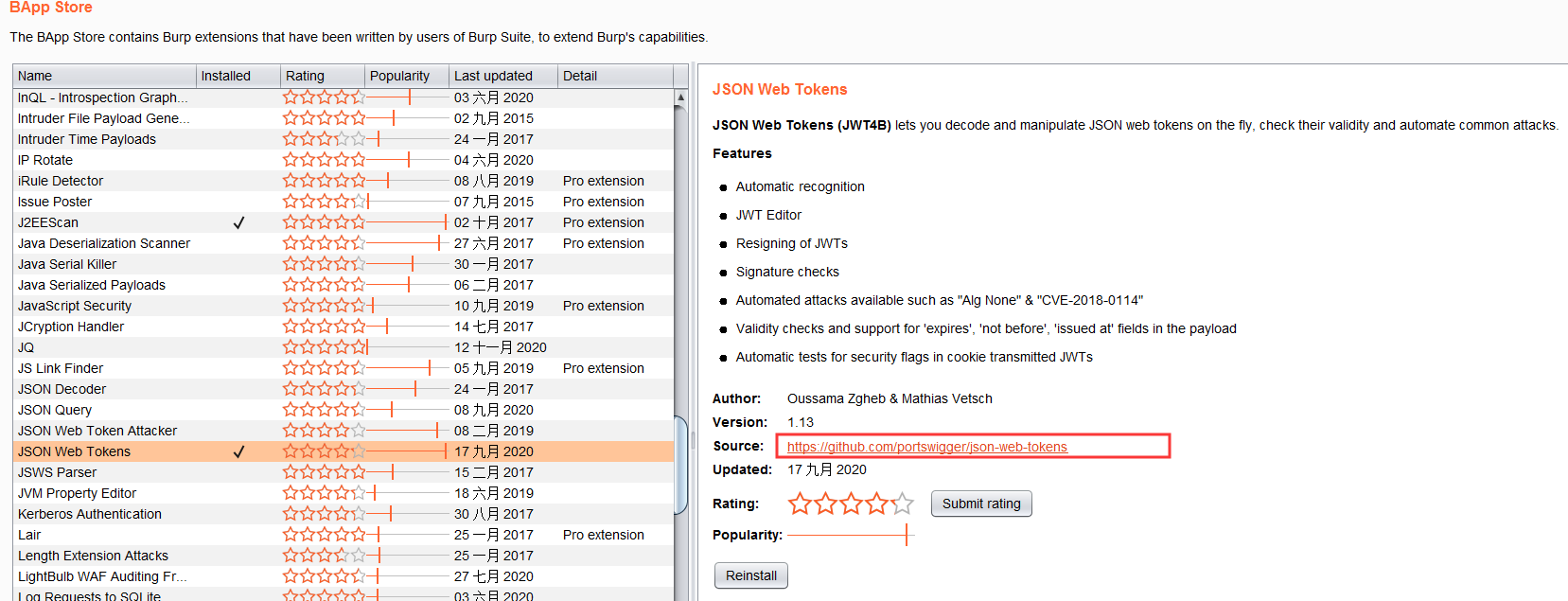The width and height of the screenshot is (1568, 601).
Task: Click the extension list scrollbar thumb
Action: [x=680, y=465]
